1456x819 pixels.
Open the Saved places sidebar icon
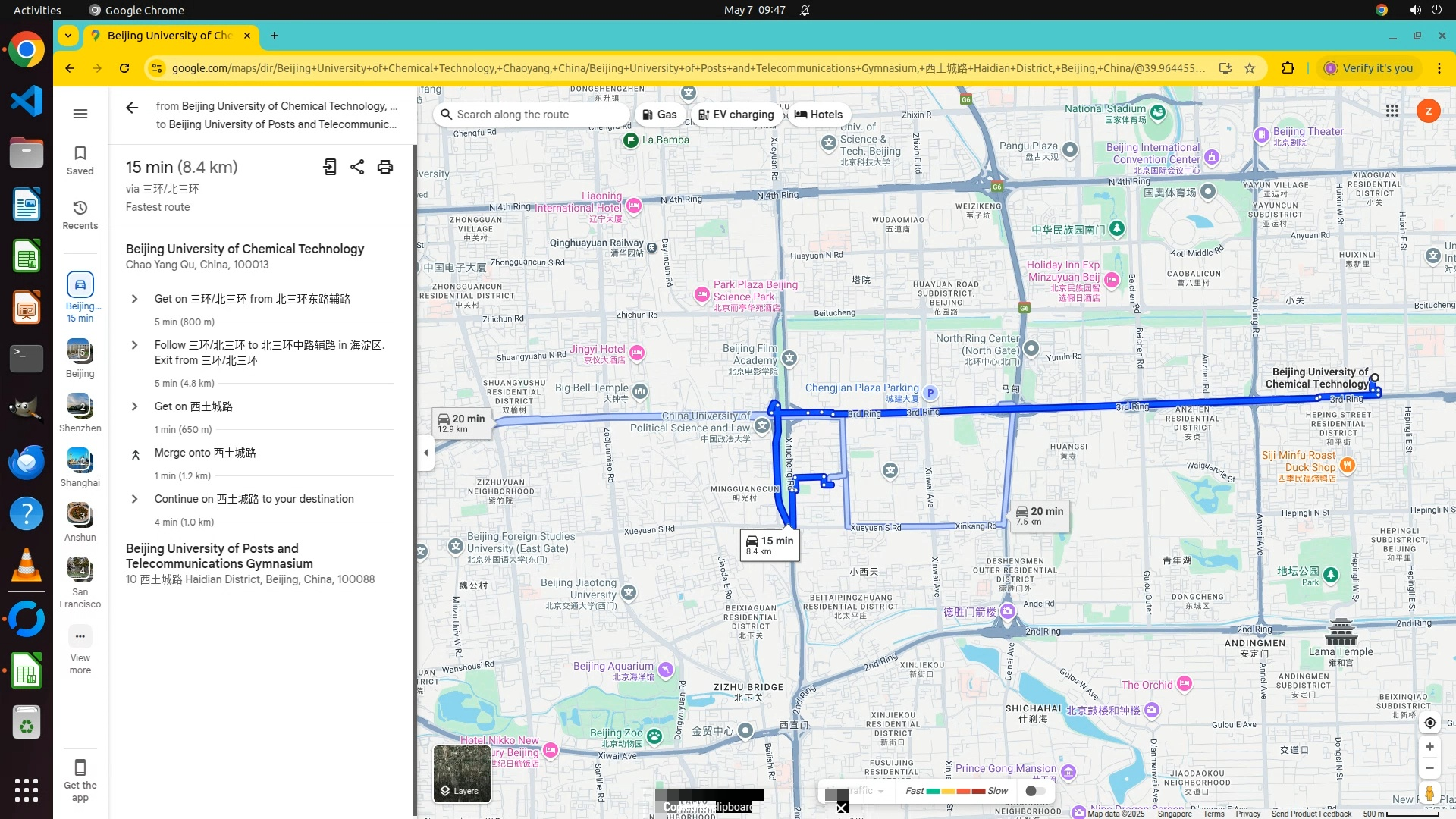[x=80, y=160]
